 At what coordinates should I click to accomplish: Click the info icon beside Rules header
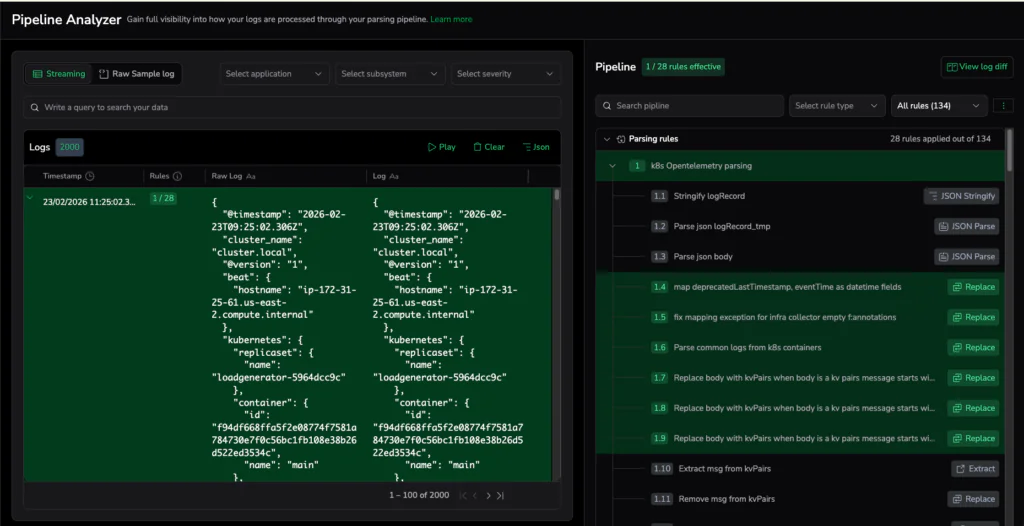(x=177, y=176)
